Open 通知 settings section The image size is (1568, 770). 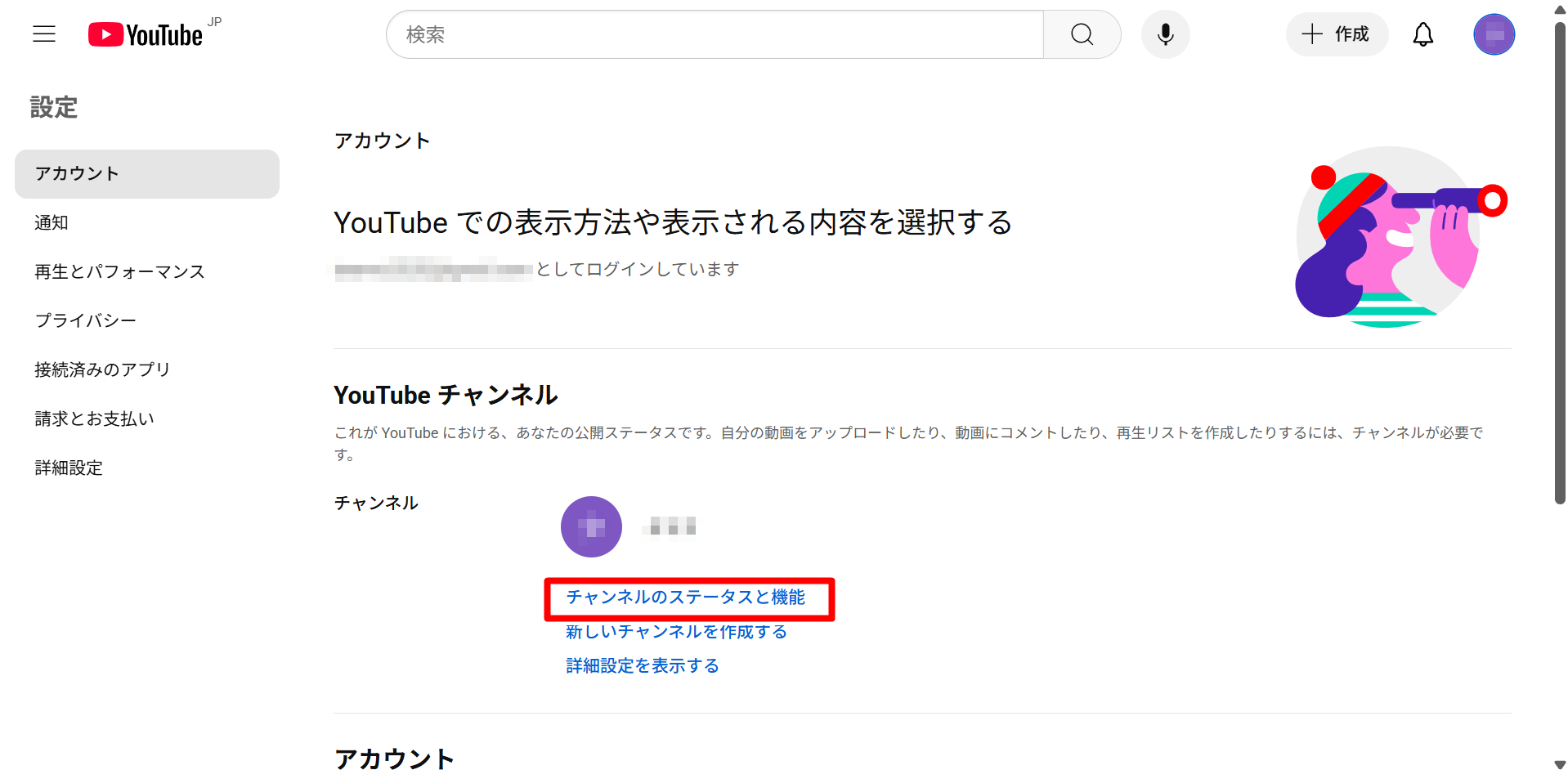(52, 222)
